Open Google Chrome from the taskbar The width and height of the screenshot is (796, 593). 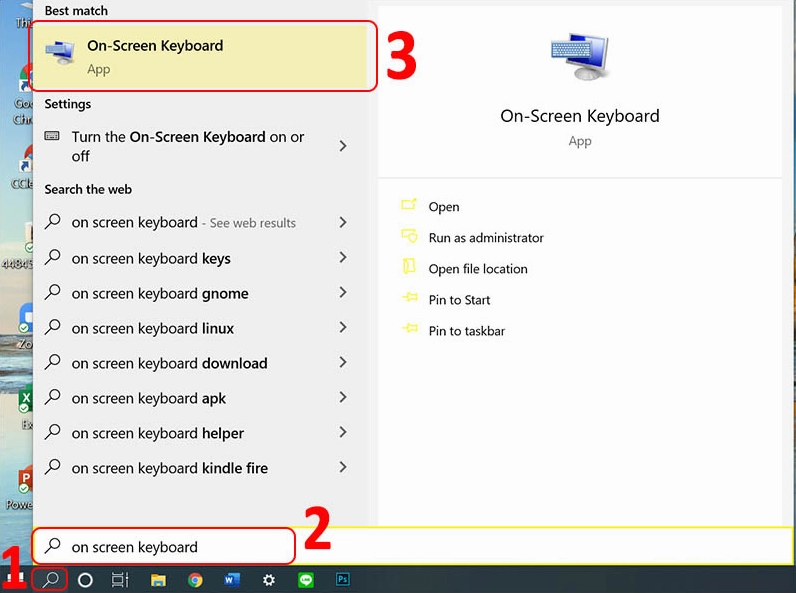click(x=195, y=580)
